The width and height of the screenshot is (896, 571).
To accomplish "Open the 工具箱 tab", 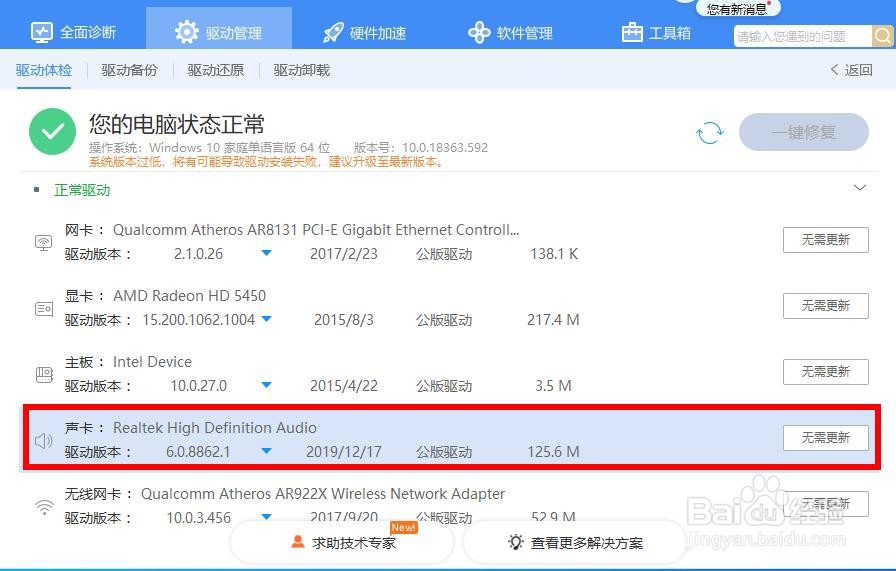I will (x=656, y=33).
